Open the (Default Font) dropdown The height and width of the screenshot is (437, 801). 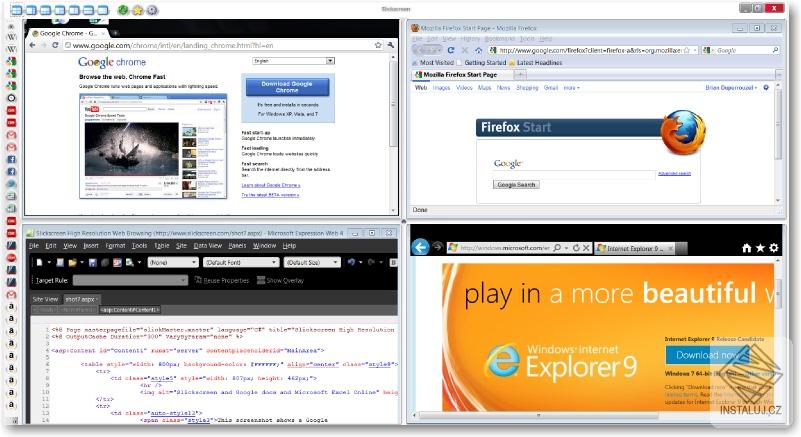tap(241, 262)
